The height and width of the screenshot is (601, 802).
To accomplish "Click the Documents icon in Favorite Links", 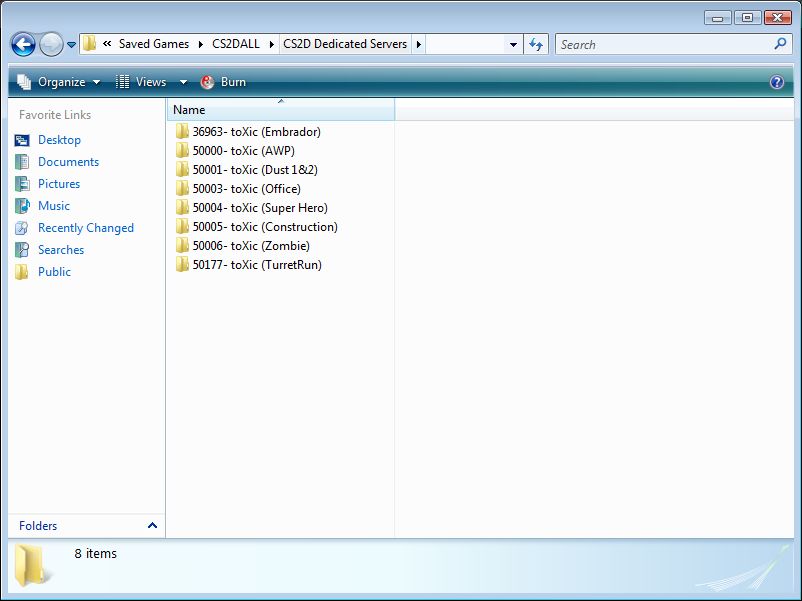I will point(22,162).
